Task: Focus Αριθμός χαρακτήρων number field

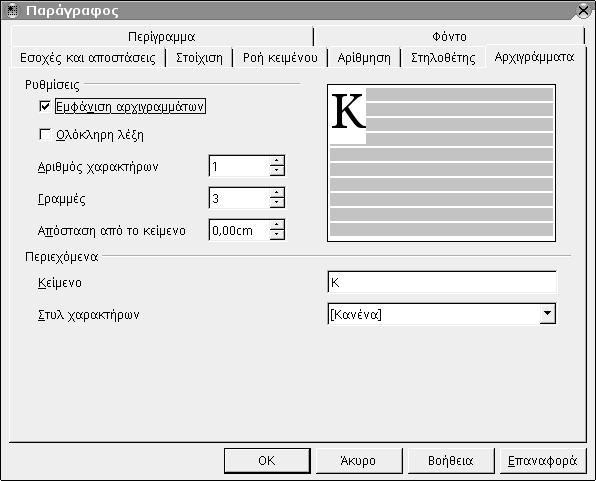Action: (240, 166)
